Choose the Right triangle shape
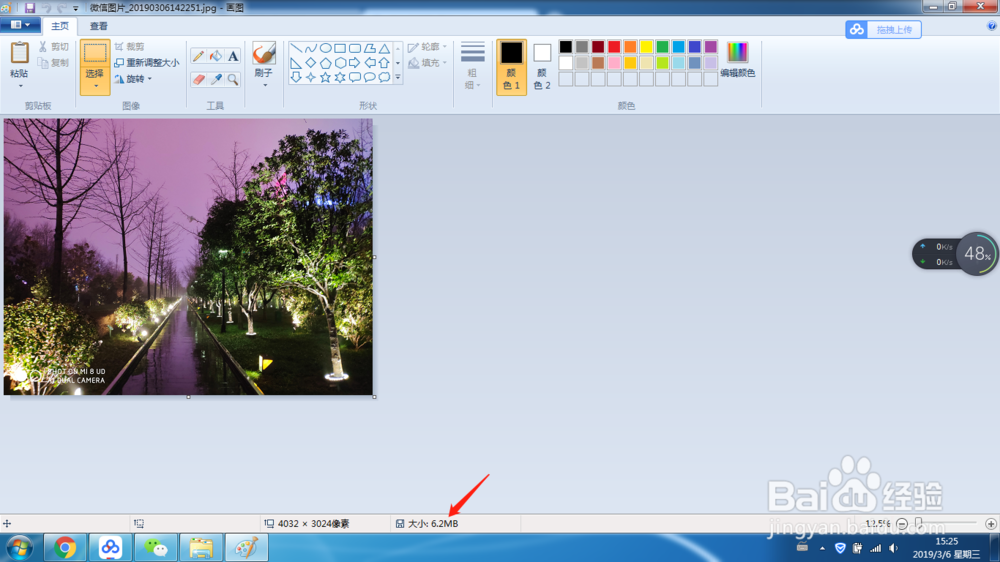Viewport: 1000px width, 562px height. click(296, 63)
